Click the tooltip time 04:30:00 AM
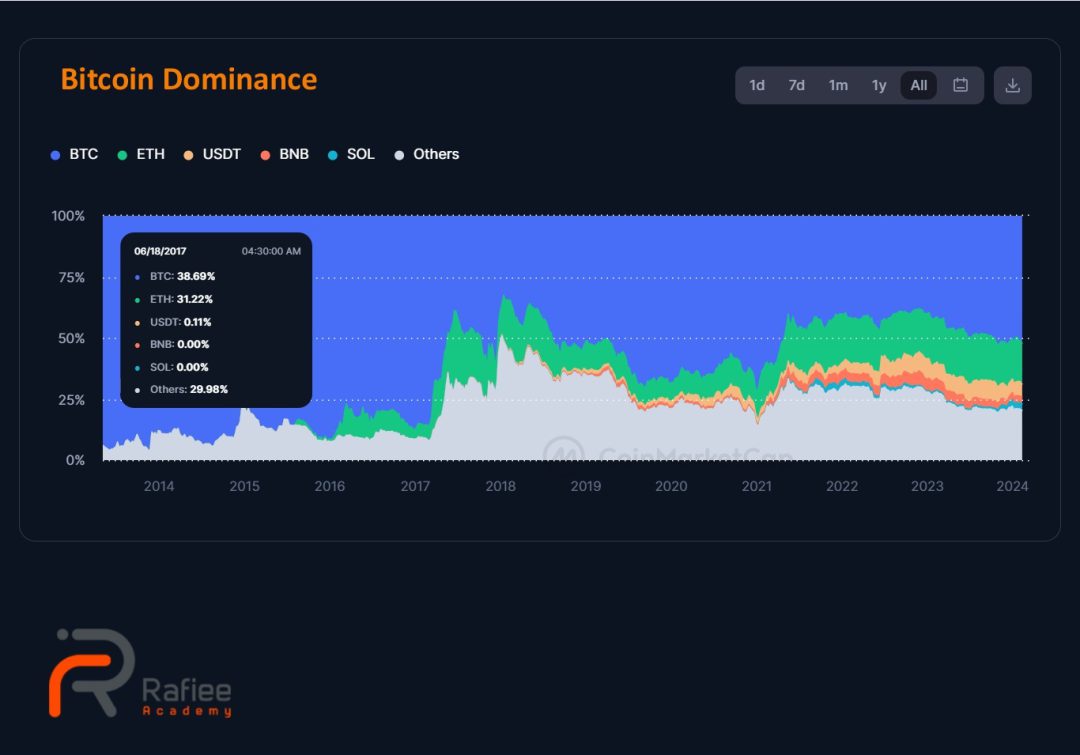The image size is (1080, 755). [271, 251]
